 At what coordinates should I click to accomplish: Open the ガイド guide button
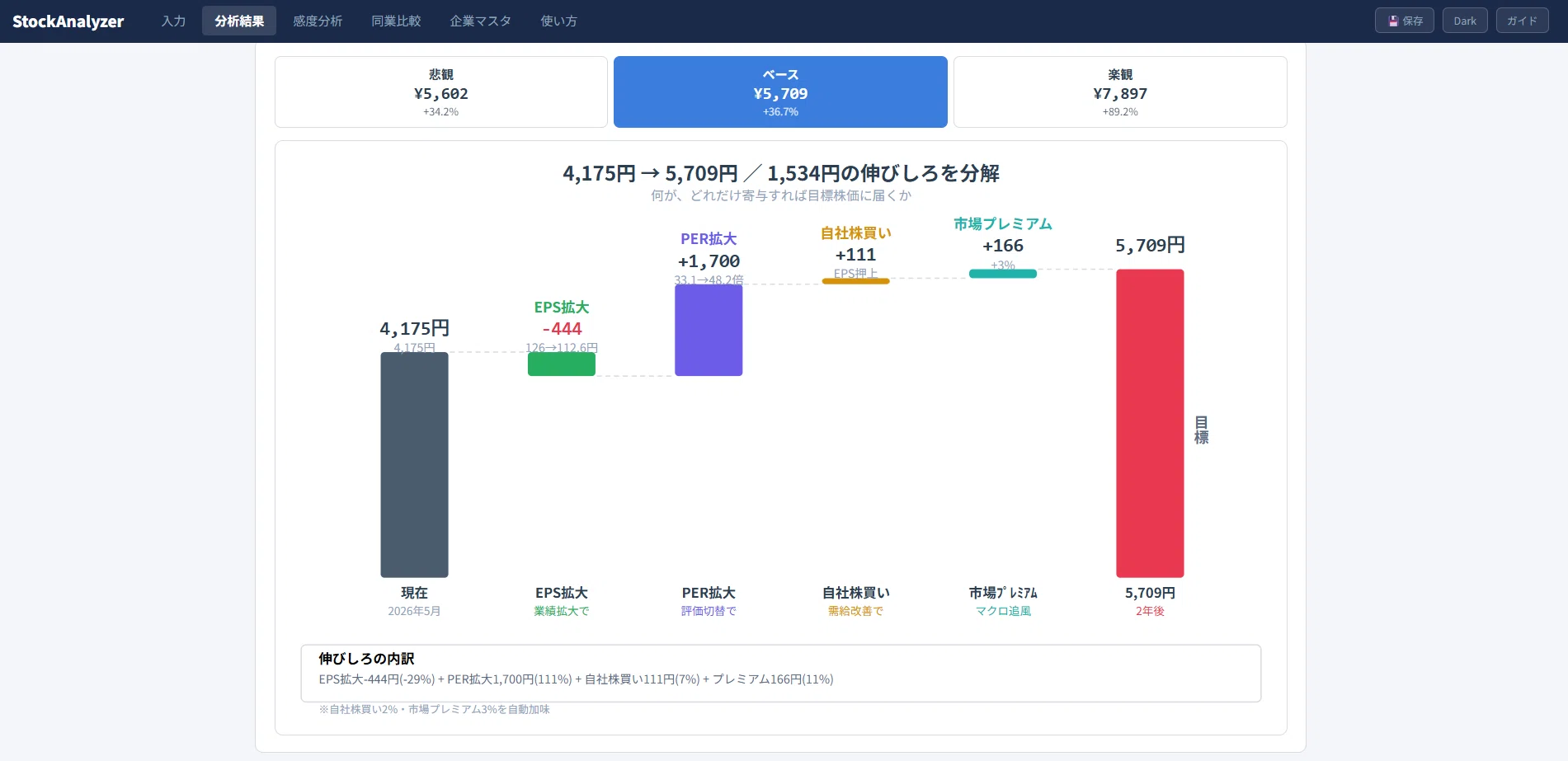1522,21
